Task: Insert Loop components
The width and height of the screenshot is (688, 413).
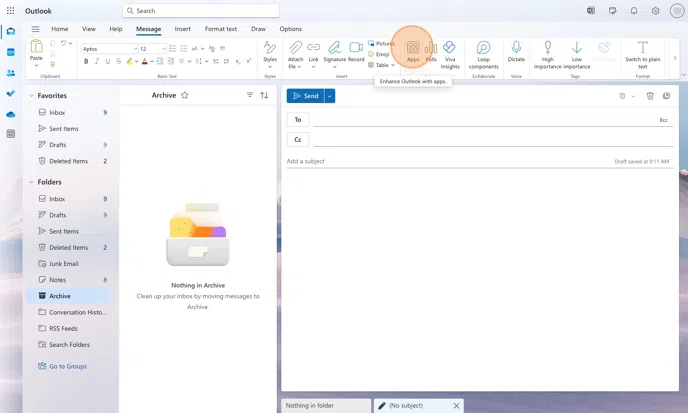Action: [484, 54]
